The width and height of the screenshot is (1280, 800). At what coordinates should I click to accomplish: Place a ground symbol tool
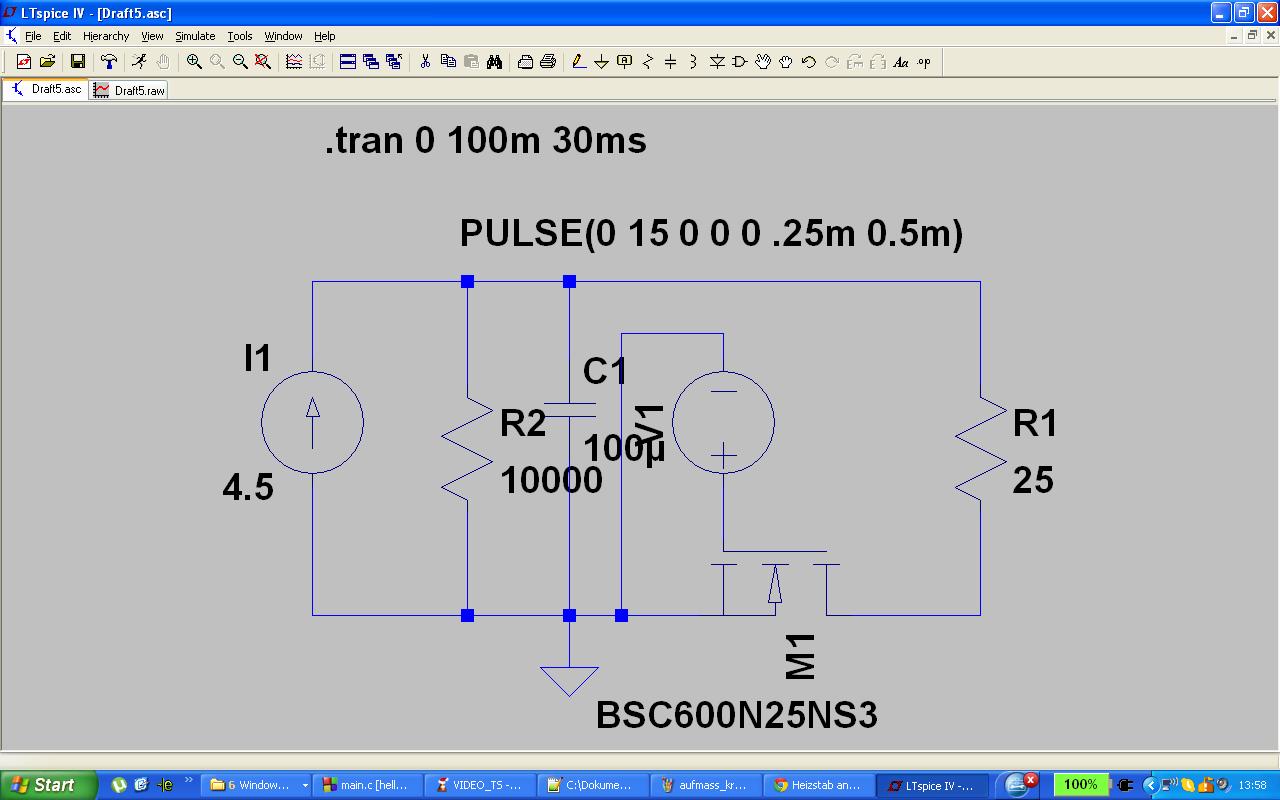pos(602,62)
